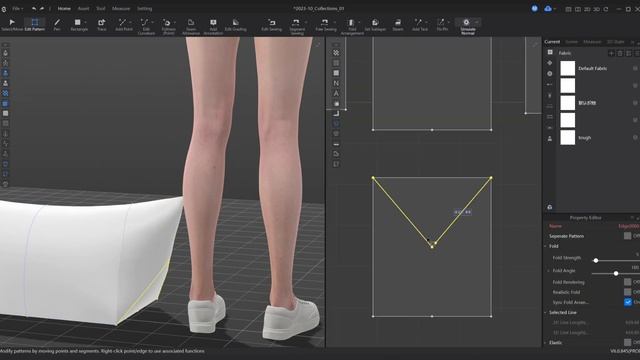The width and height of the screenshot is (640, 360).
Task: Switch to 2D-only window layout
Action: pos(587,9)
